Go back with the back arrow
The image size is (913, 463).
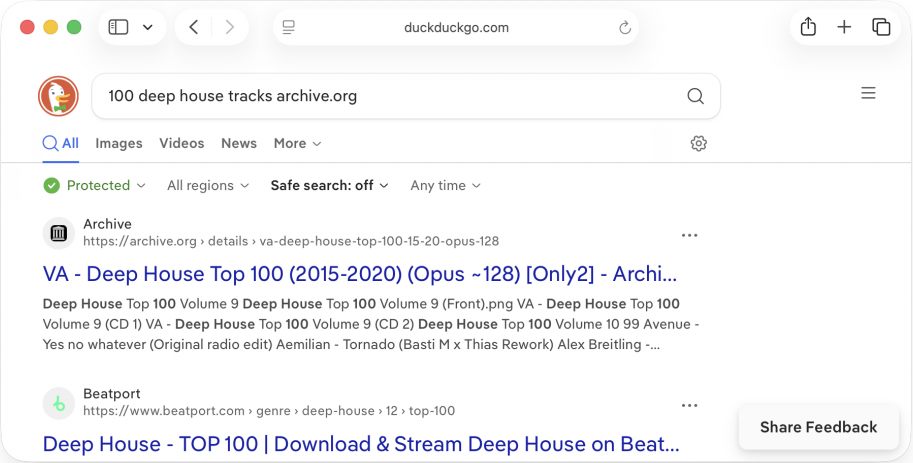click(194, 28)
